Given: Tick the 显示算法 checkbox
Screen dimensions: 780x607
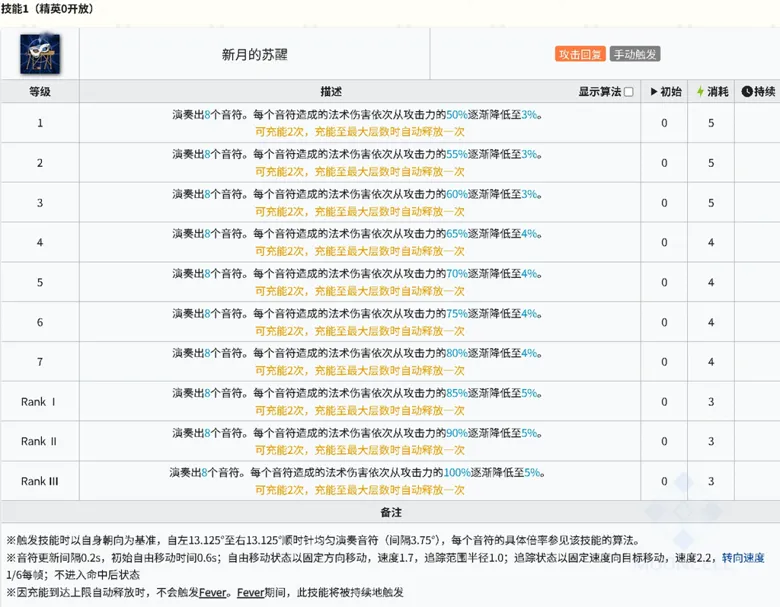Looking at the screenshot, I should click(629, 92).
